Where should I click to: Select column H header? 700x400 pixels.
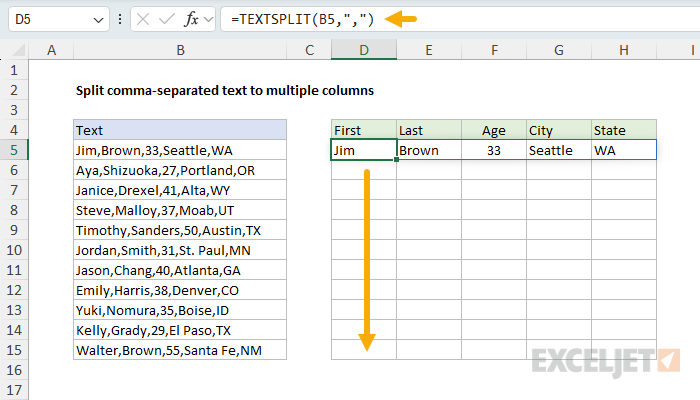click(623, 51)
